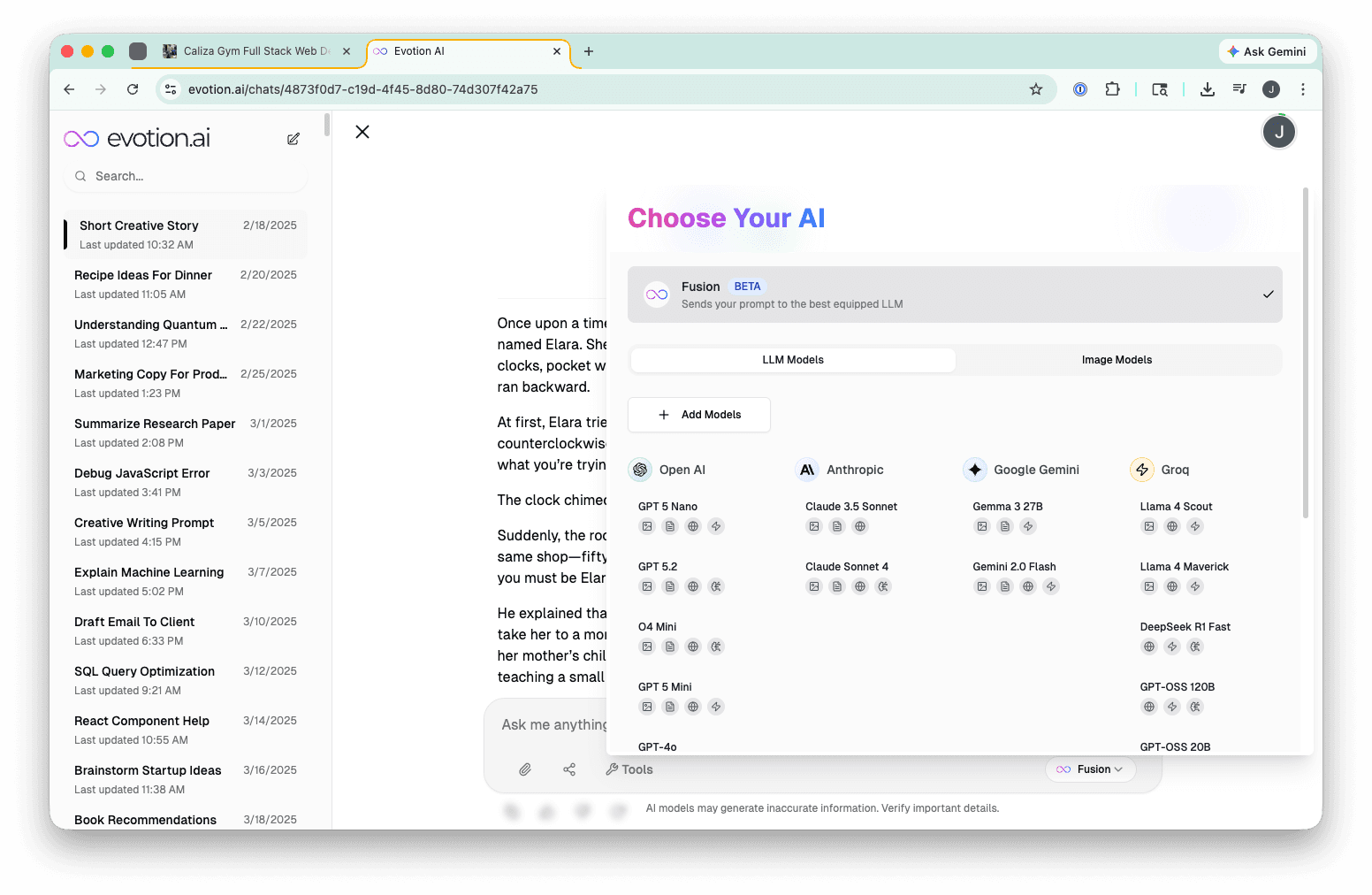Click the image capability icon under GPT 5 Nano
Image resolution: width=1372 pixels, height=895 pixels.
pos(647,526)
